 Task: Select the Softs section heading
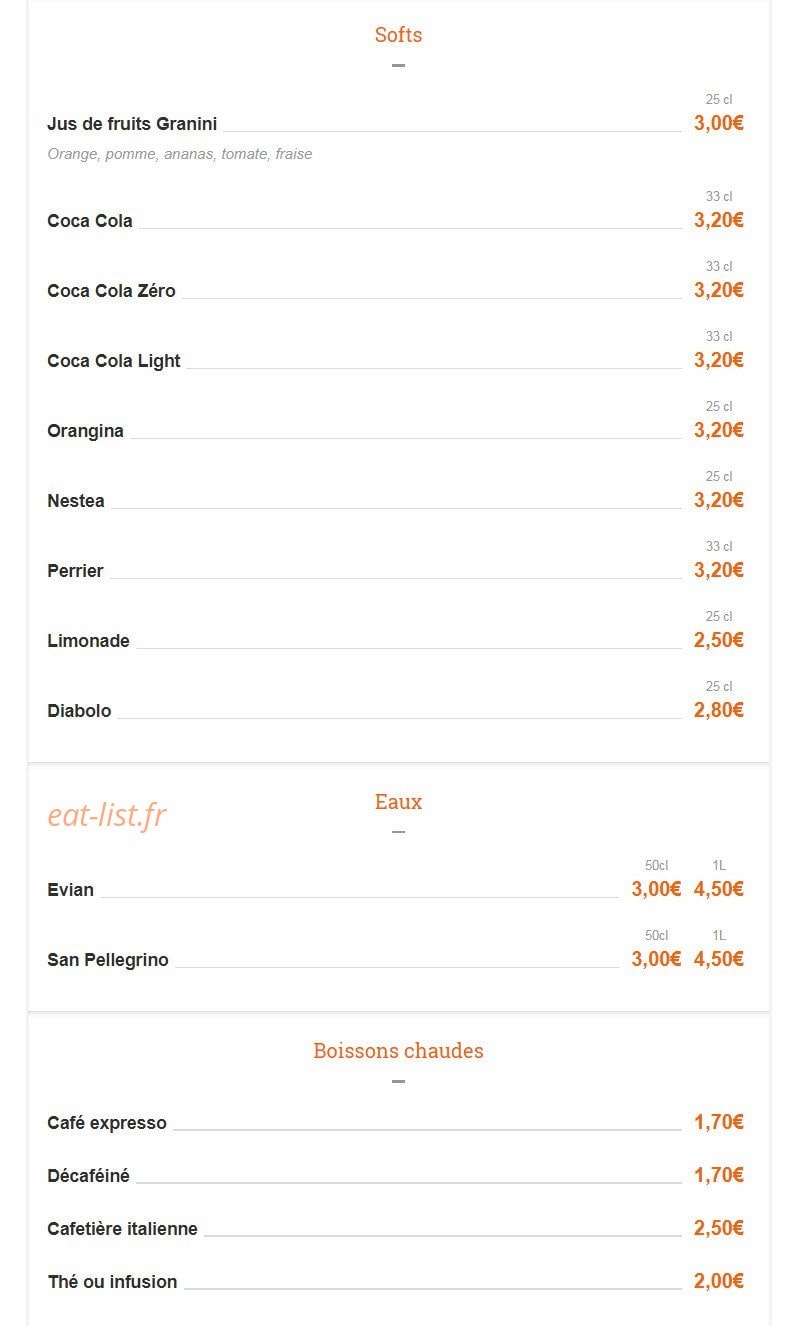click(x=398, y=35)
